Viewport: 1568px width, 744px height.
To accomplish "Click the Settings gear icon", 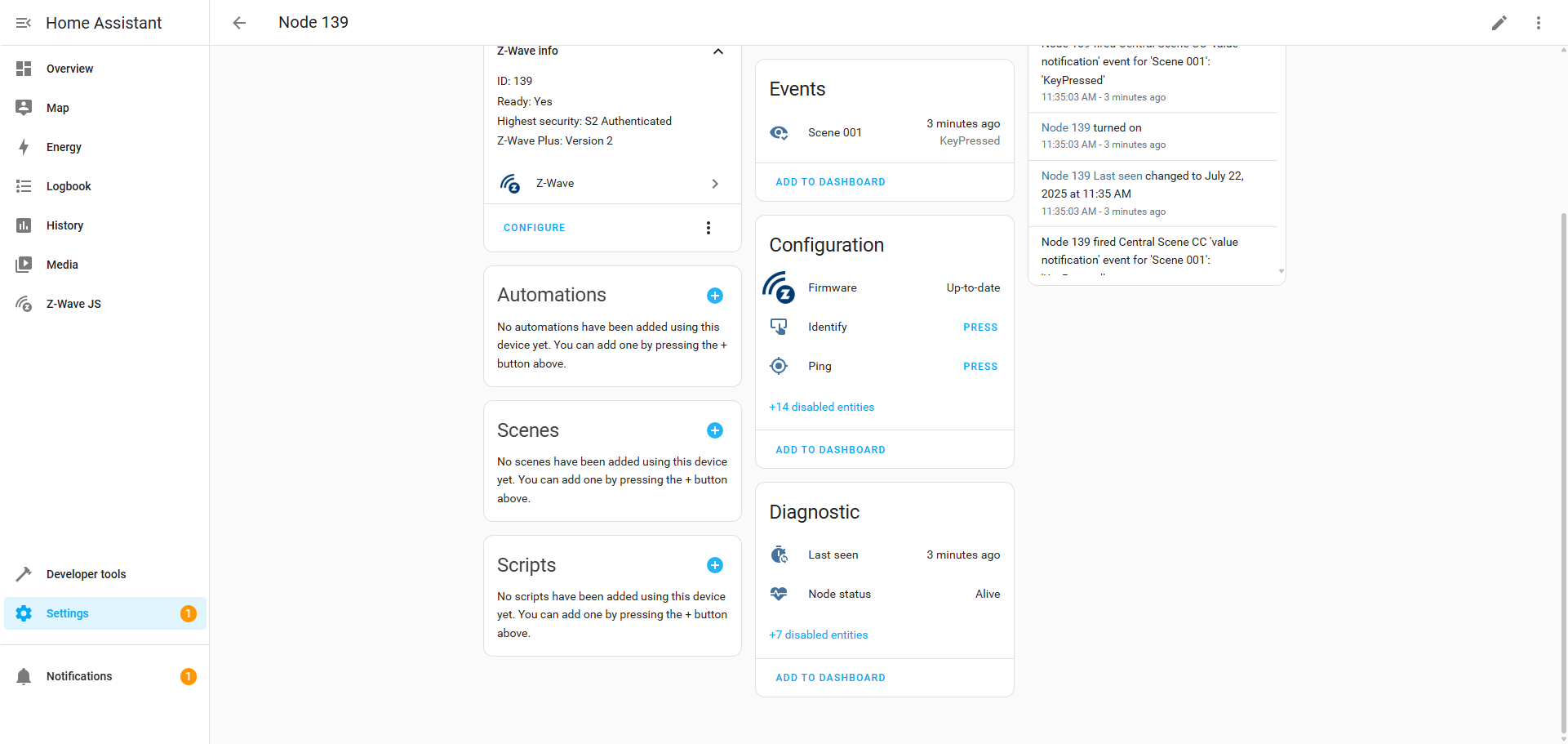I will (24, 613).
